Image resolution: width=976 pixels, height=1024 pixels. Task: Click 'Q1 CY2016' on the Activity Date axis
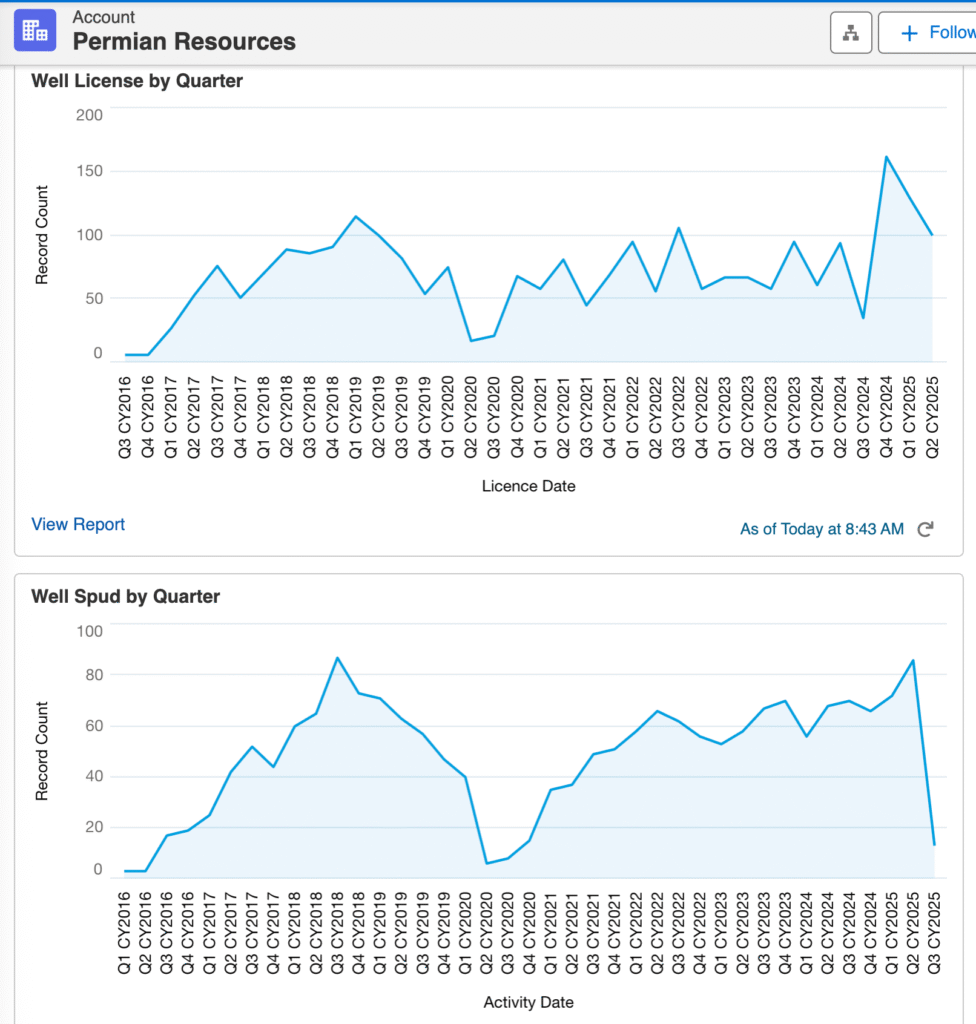point(124,933)
